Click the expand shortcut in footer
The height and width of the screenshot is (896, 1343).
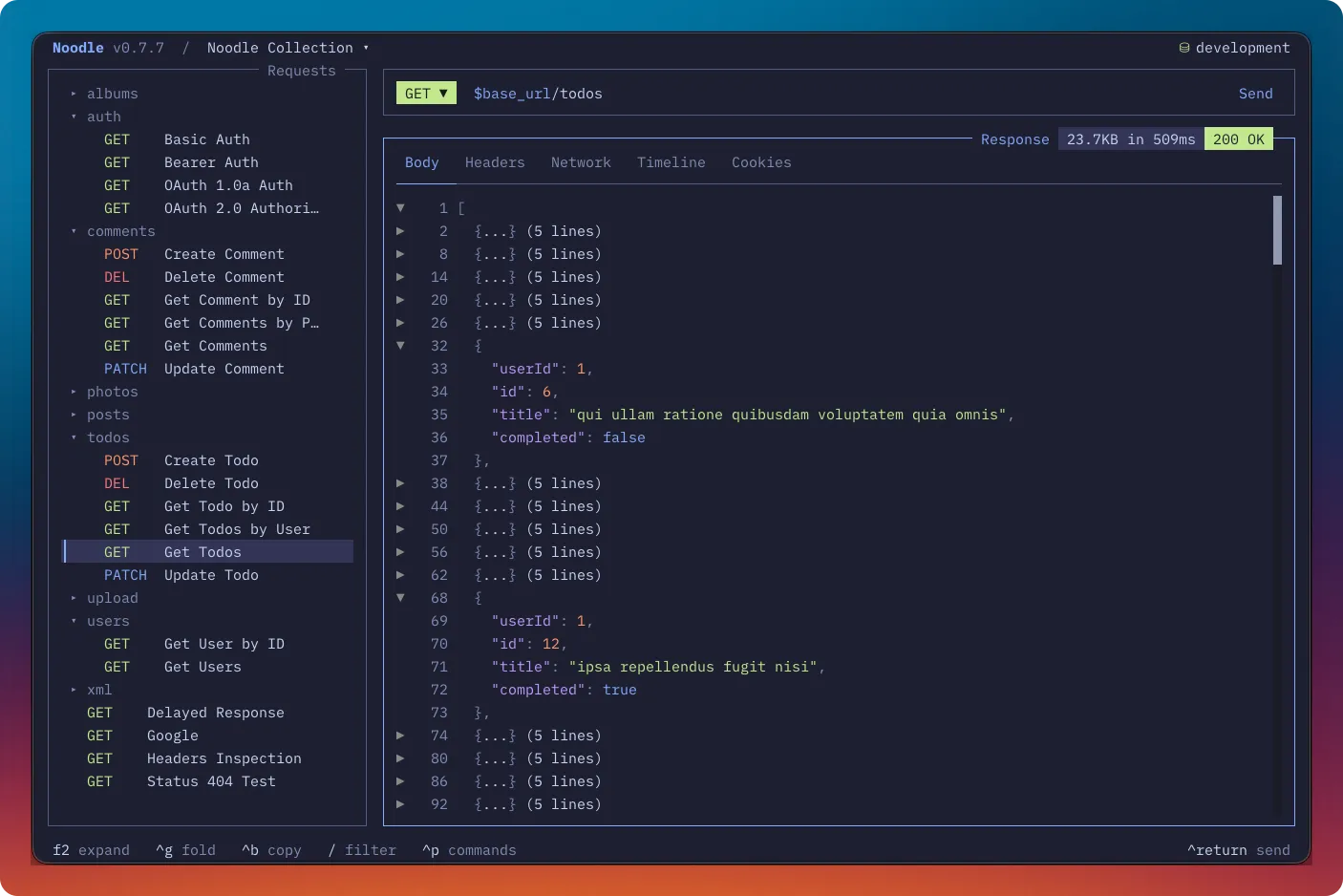(92, 850)
